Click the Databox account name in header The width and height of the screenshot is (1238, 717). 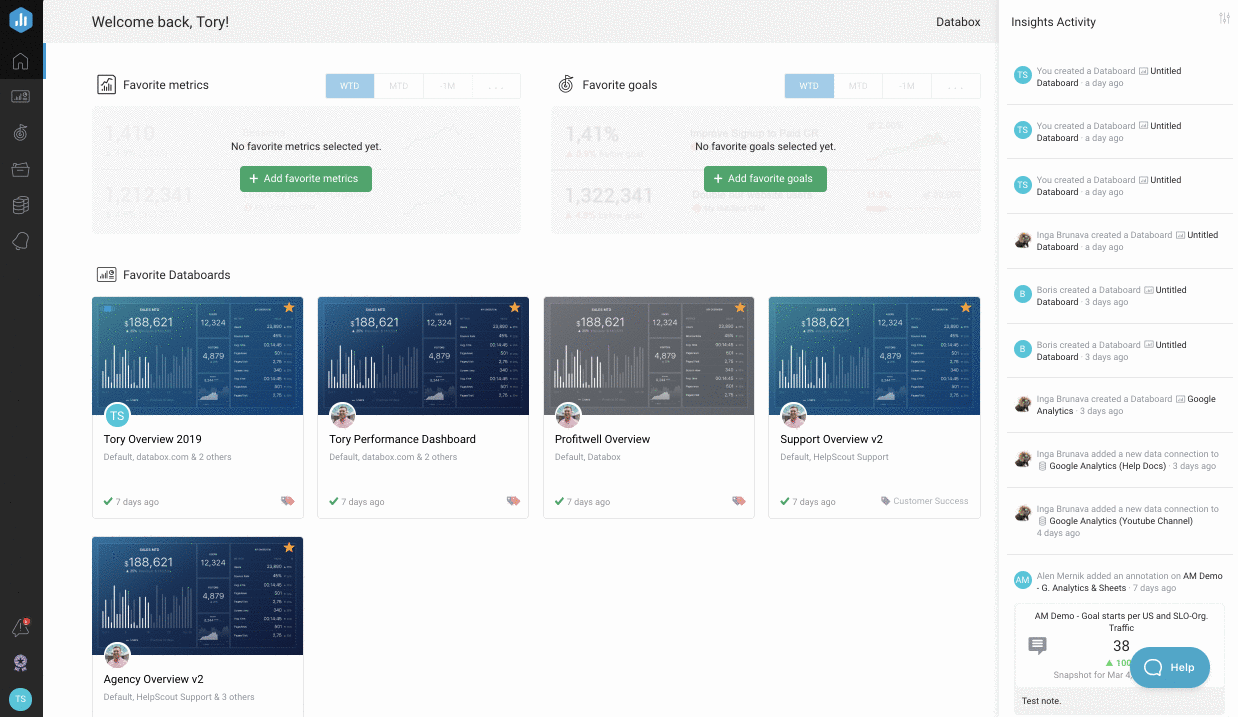[x=958, y=22]
